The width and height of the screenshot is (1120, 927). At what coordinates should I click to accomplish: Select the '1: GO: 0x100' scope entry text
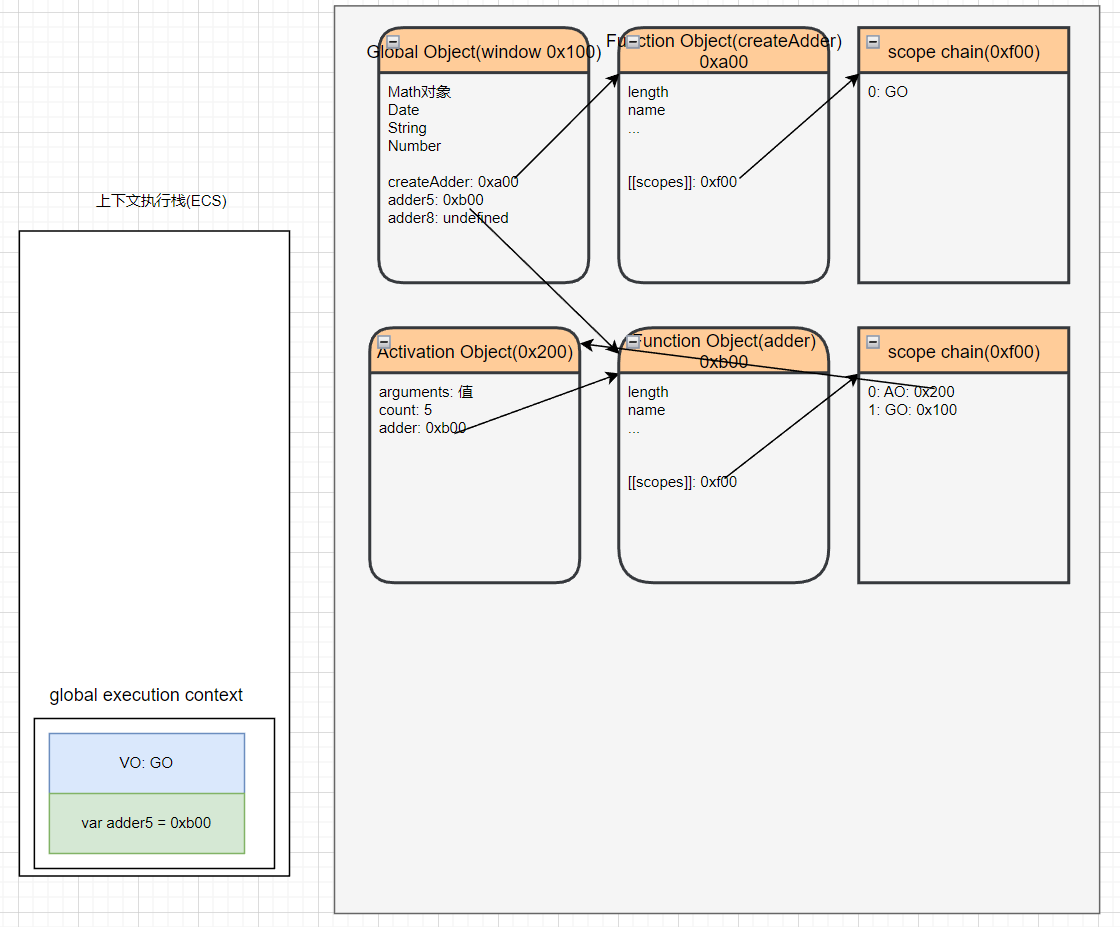pyautogui.click(x=912, y=410)
